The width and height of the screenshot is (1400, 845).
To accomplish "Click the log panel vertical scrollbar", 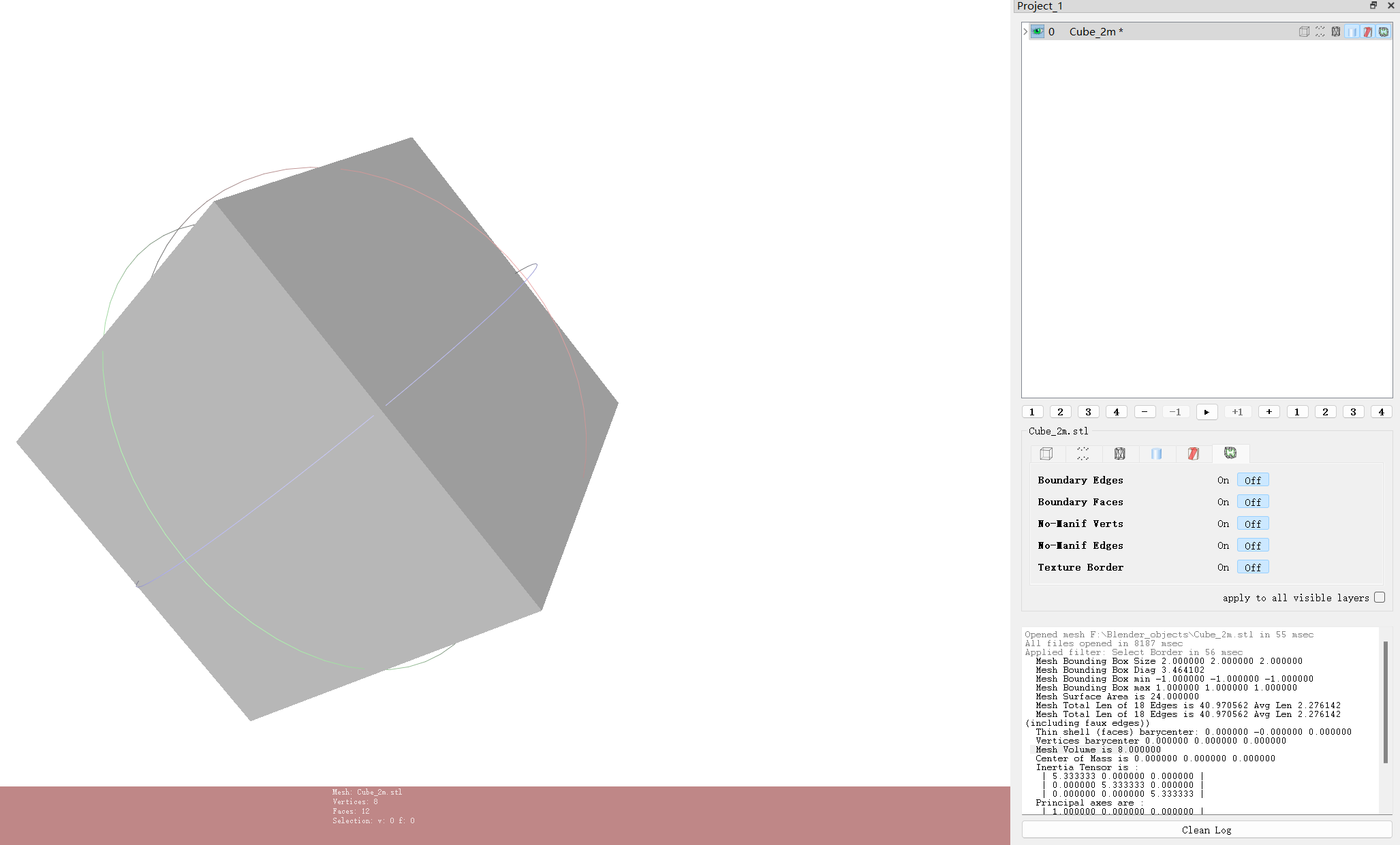I will [1385, 701].
